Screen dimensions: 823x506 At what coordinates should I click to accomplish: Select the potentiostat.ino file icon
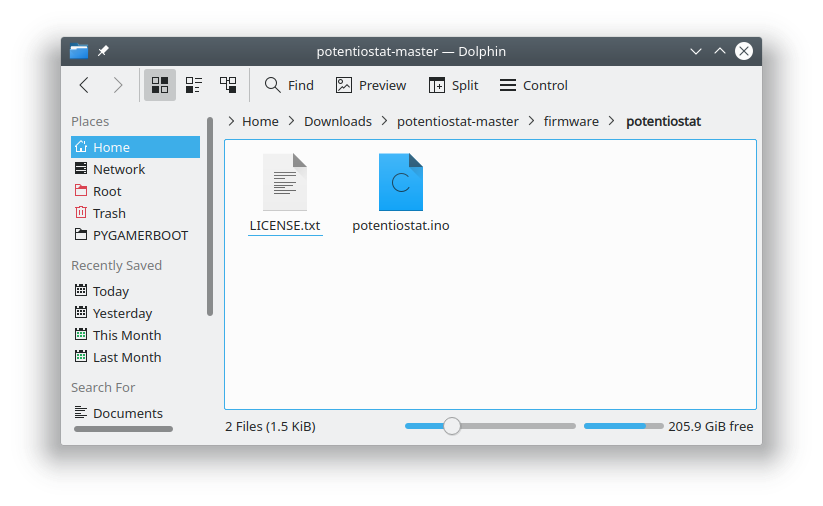click(401, 182)
